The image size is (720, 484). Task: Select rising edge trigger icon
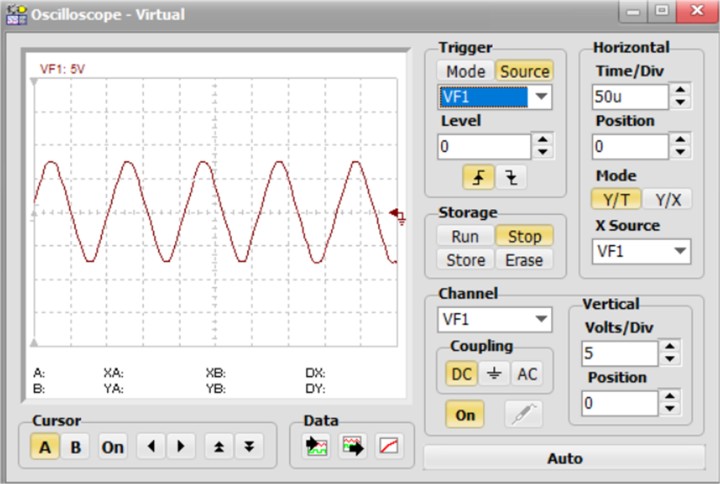click(478, 177)
